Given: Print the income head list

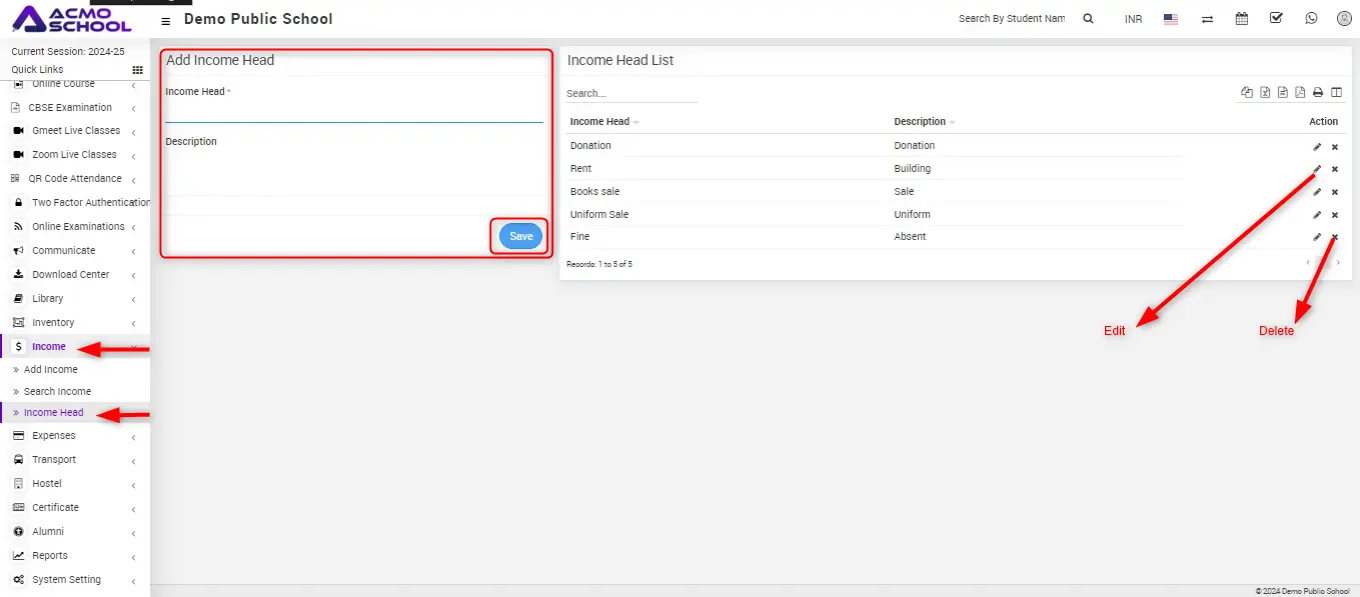Looking at the screenshot, I should coord(1318,93).
